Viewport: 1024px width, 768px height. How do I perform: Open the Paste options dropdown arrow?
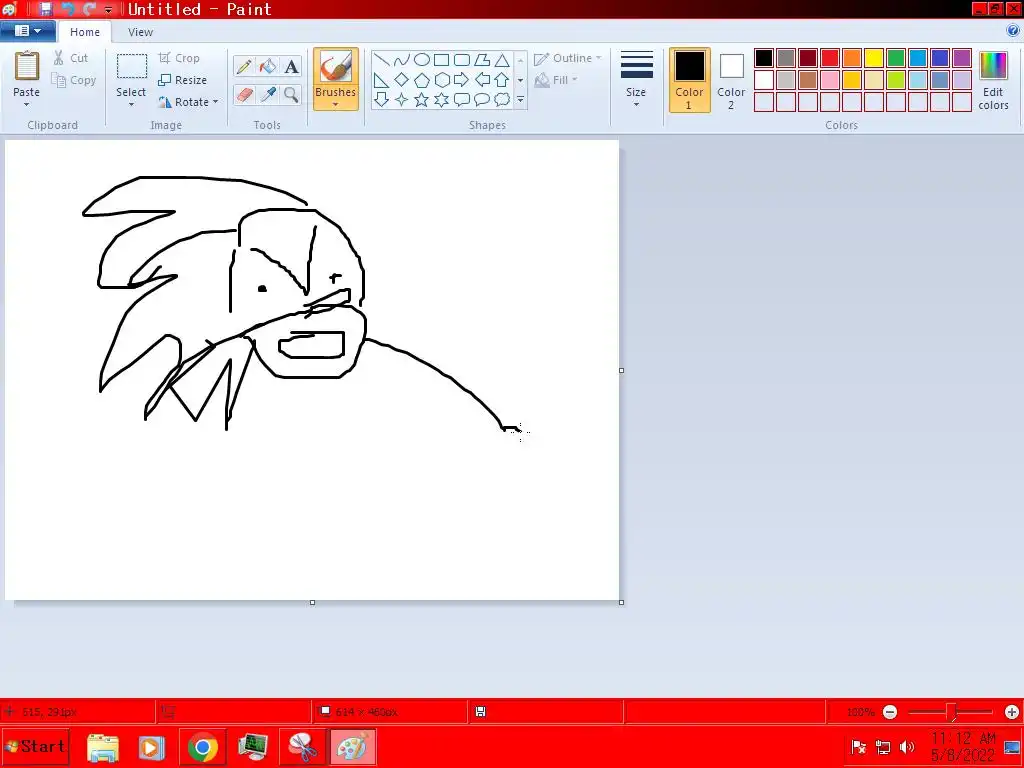(x=27, y=104)
